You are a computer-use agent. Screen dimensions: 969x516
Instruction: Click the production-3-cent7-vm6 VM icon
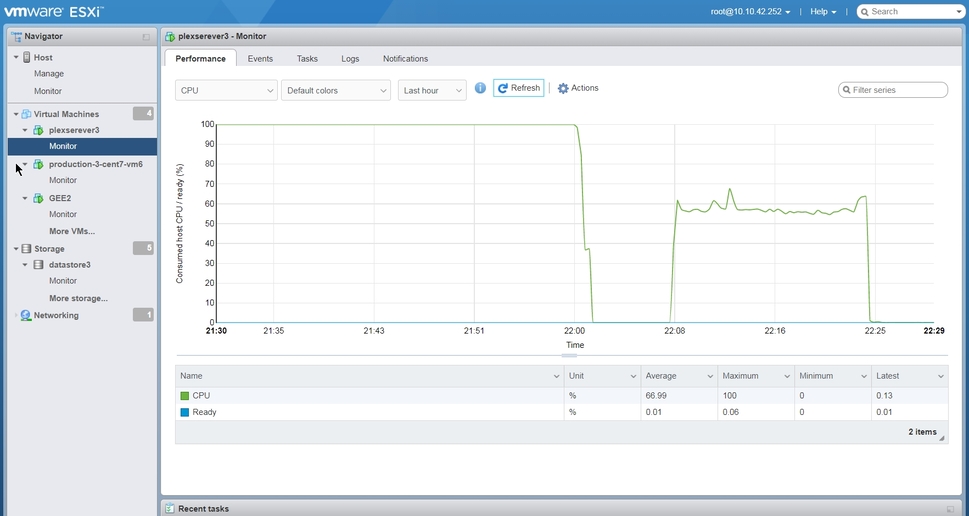click(x=38, y=164)
